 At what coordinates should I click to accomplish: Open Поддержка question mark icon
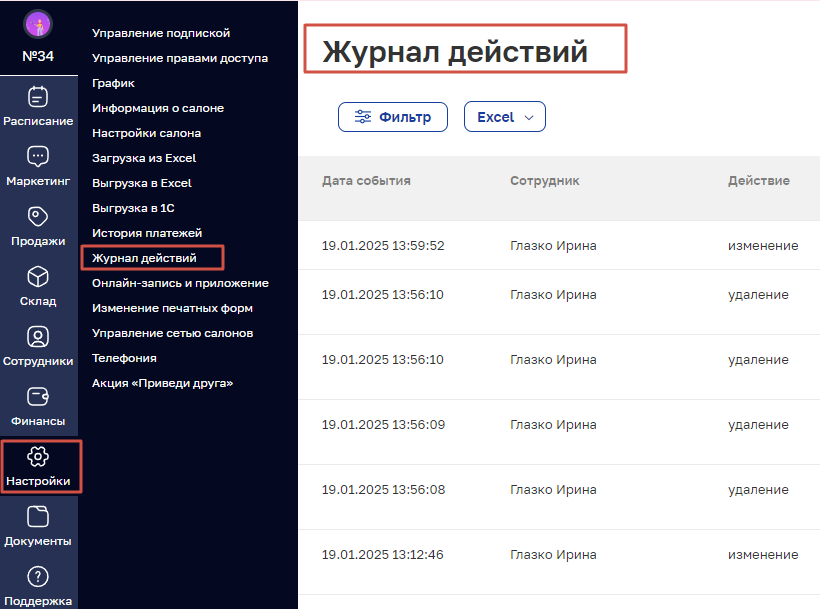[38, 577]
